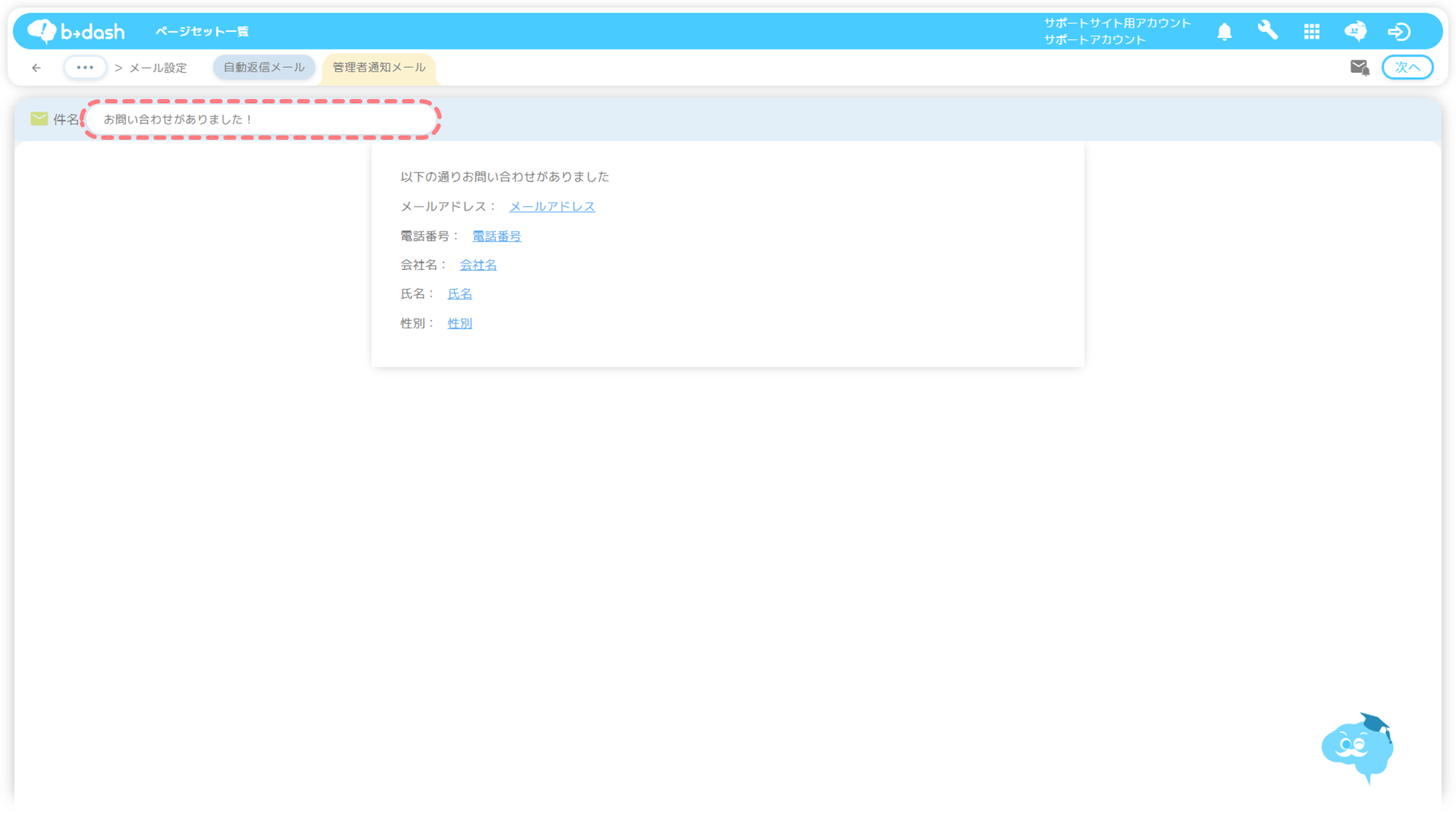The image size is (1456, 819).
Task: Open the notifications bell icon
Action: pos(1224,31)
